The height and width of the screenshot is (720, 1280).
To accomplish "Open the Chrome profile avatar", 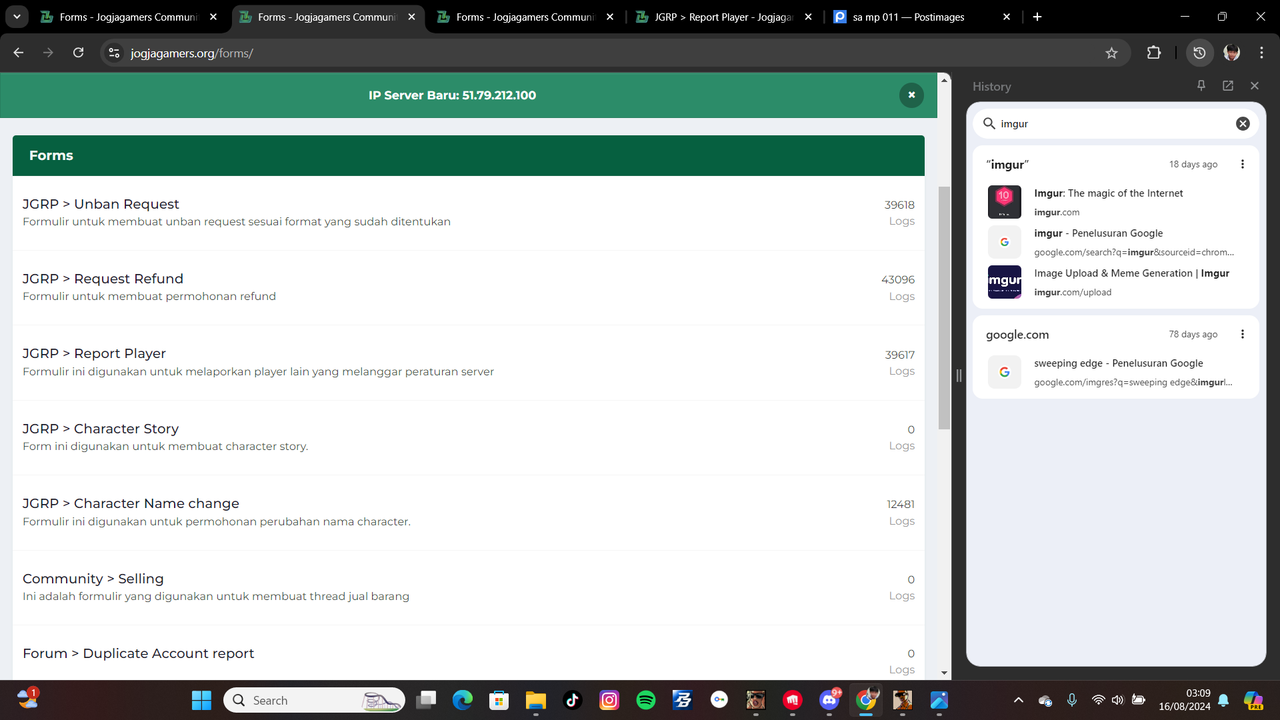I will click(x=1231, y=53).
